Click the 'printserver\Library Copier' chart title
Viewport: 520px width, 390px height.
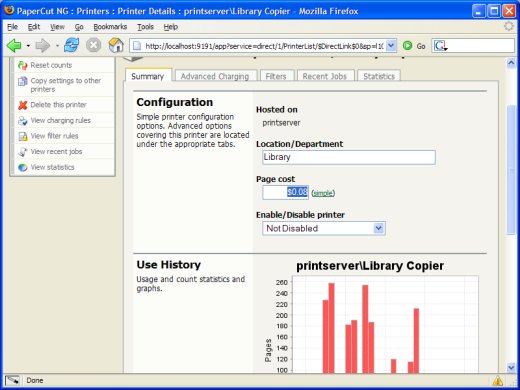[370, 266]
